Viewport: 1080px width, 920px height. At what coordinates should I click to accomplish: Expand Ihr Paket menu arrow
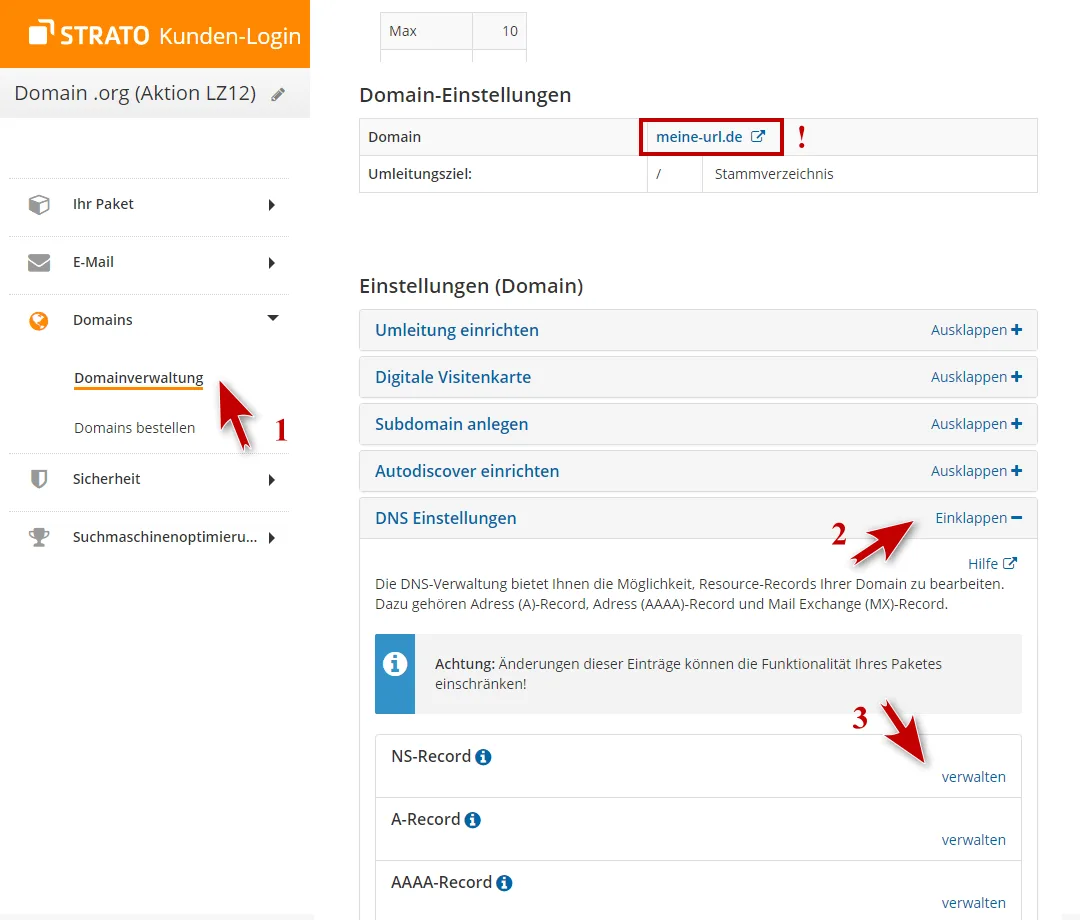coord(271,205)
